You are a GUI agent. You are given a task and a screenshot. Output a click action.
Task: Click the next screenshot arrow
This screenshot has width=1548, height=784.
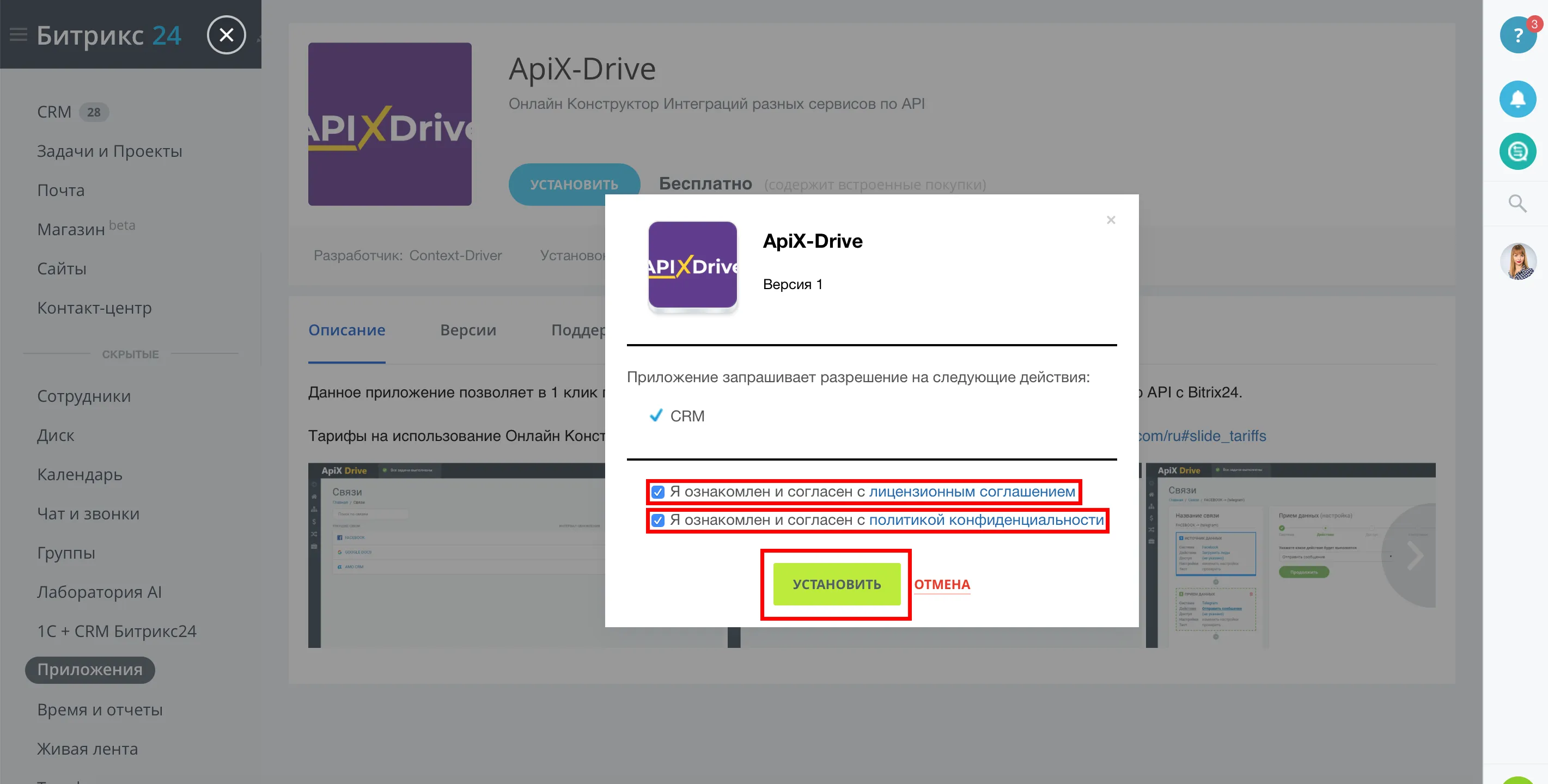[1415, 556]
